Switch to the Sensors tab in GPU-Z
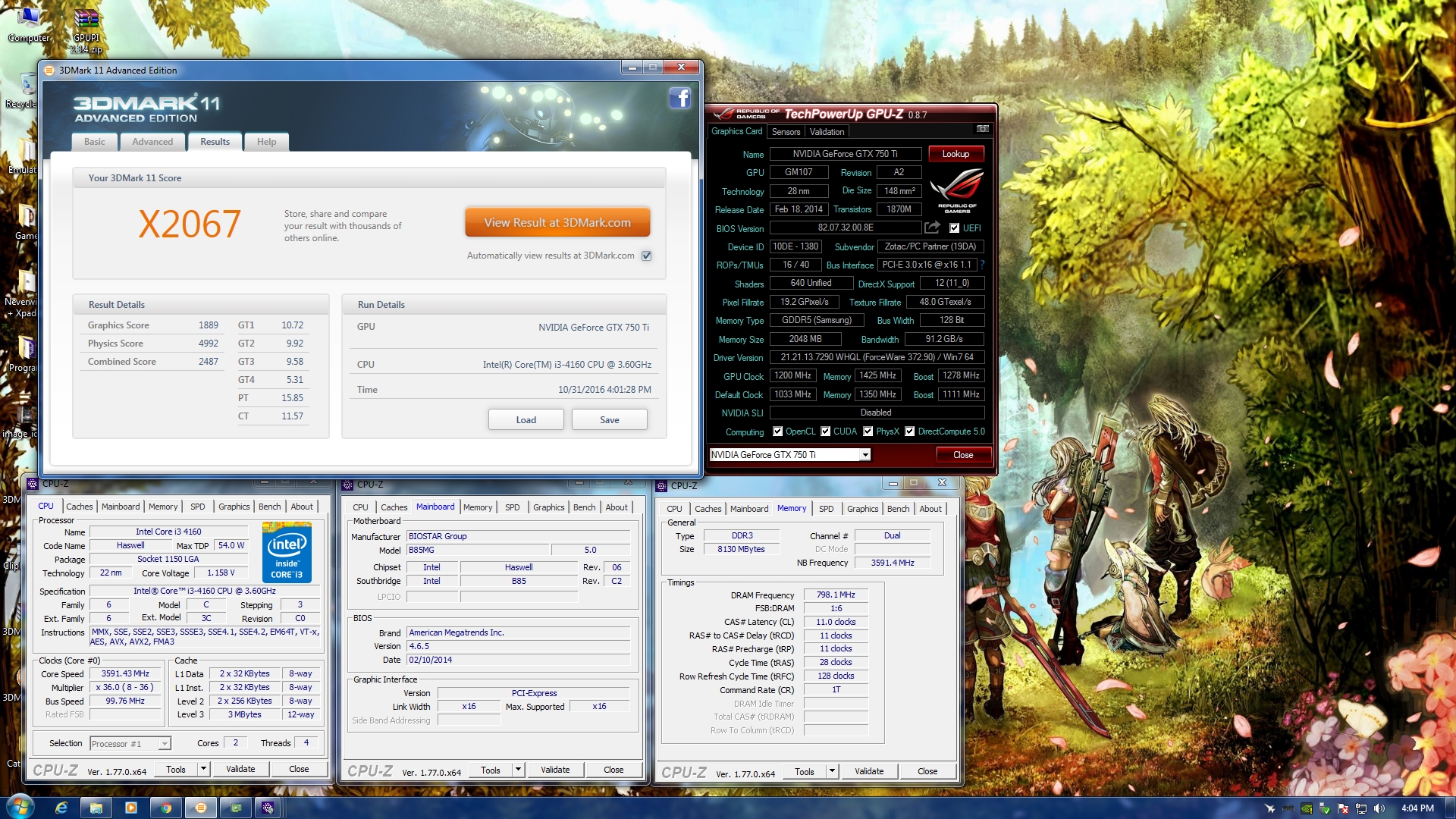 [x=786, y=132]
